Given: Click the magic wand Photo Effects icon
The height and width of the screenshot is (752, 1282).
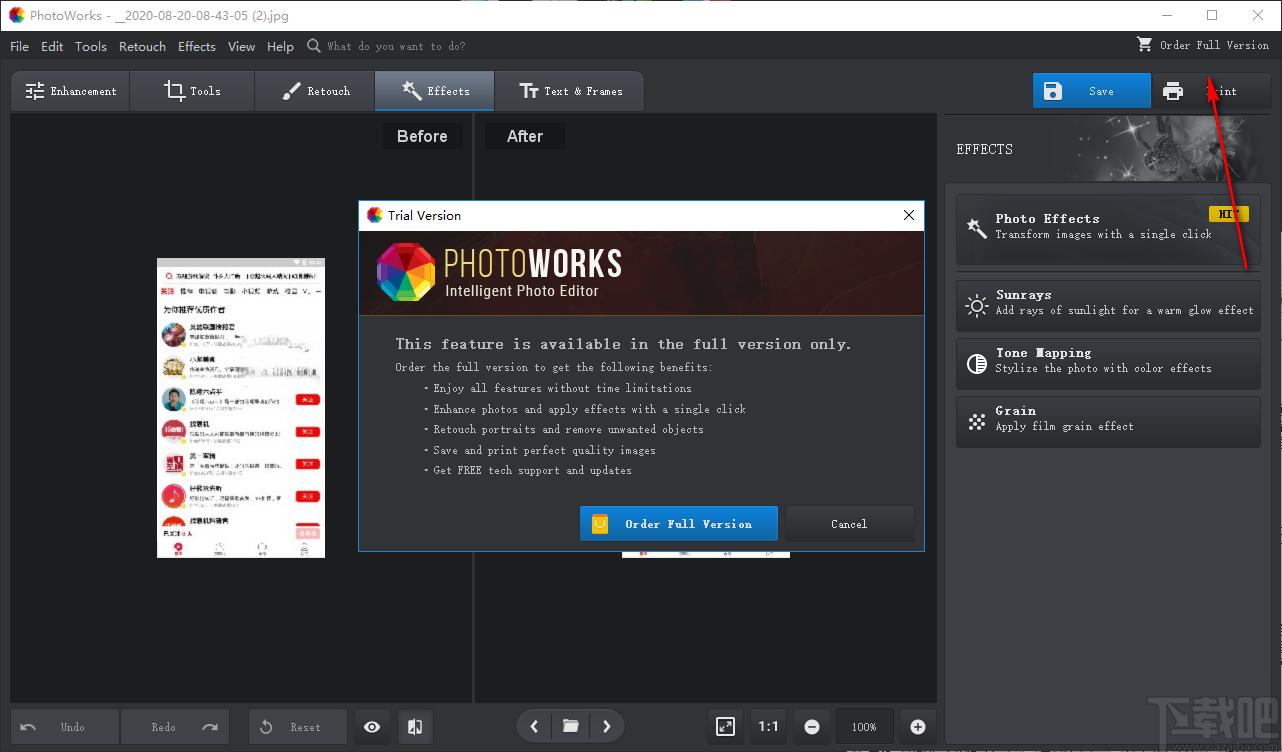Looking at the screenshot, I should point(976,229).
